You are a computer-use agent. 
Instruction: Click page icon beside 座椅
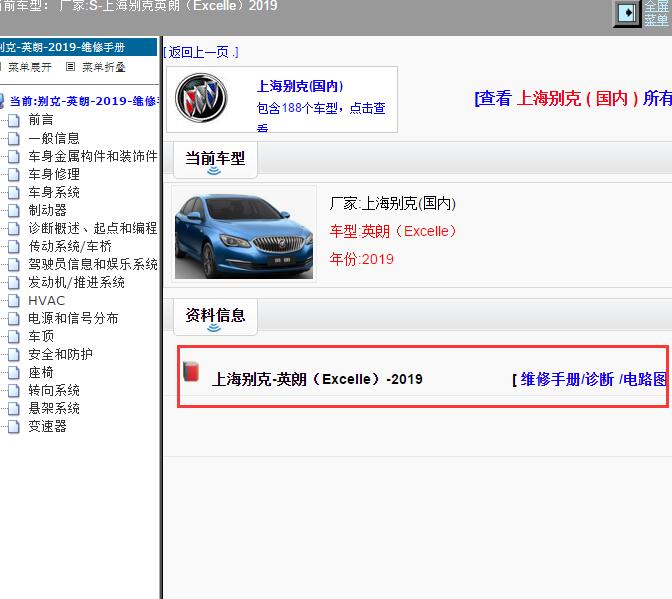14,372
